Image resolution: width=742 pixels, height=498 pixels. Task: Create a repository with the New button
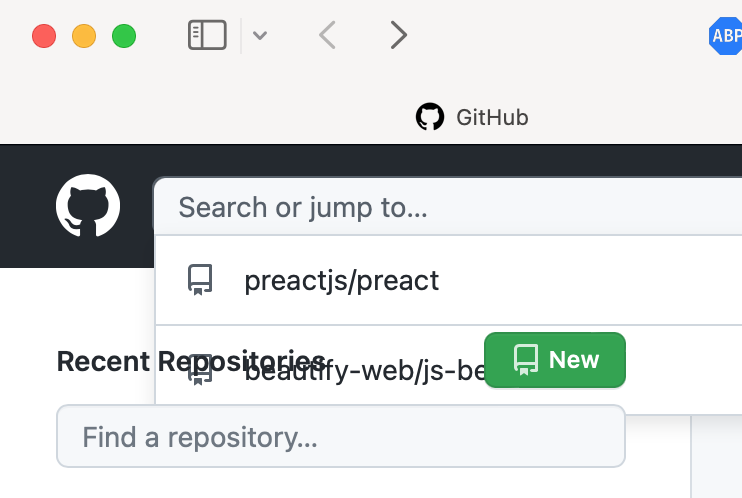point(555,360)
